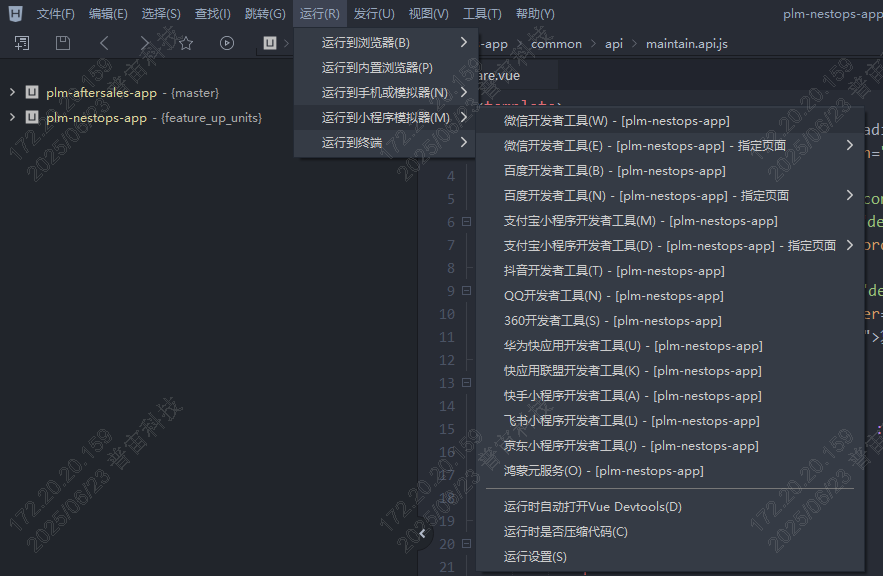Click the plm-aftersales-app project icon
The image size is (883, 576).
(x=32, y=92)
